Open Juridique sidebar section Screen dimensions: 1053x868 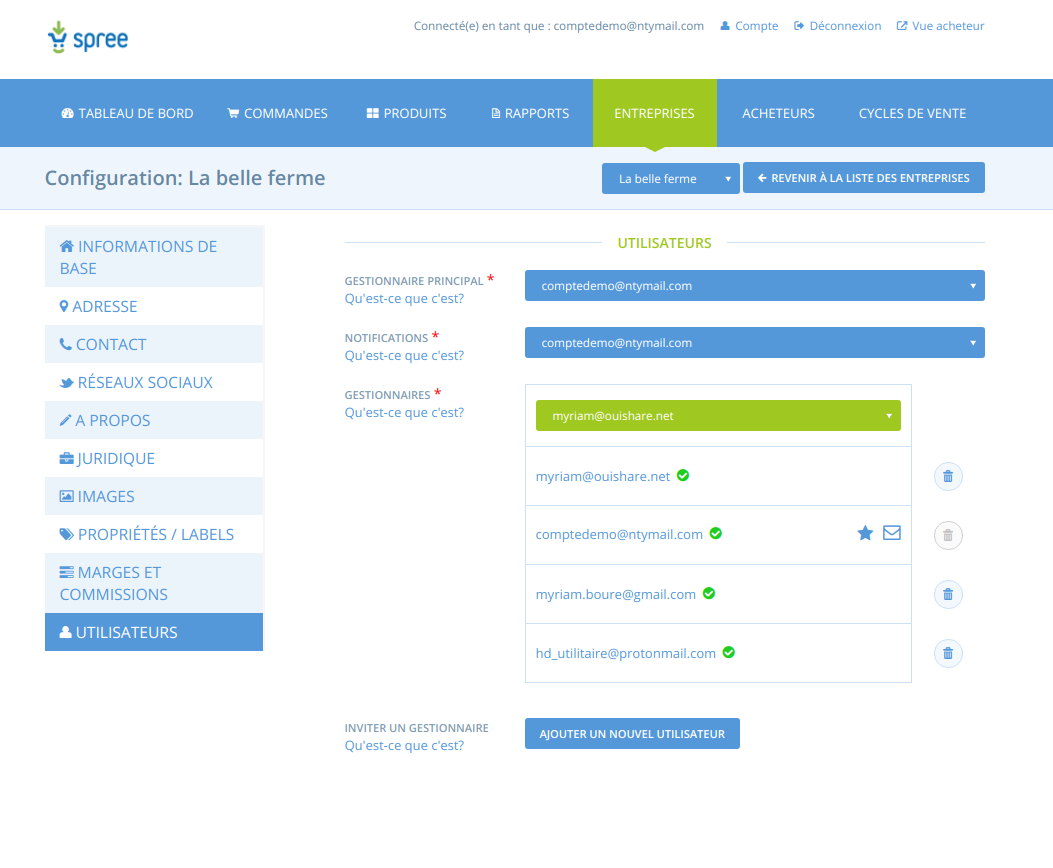pyautogui.click(x=154, y=459)
